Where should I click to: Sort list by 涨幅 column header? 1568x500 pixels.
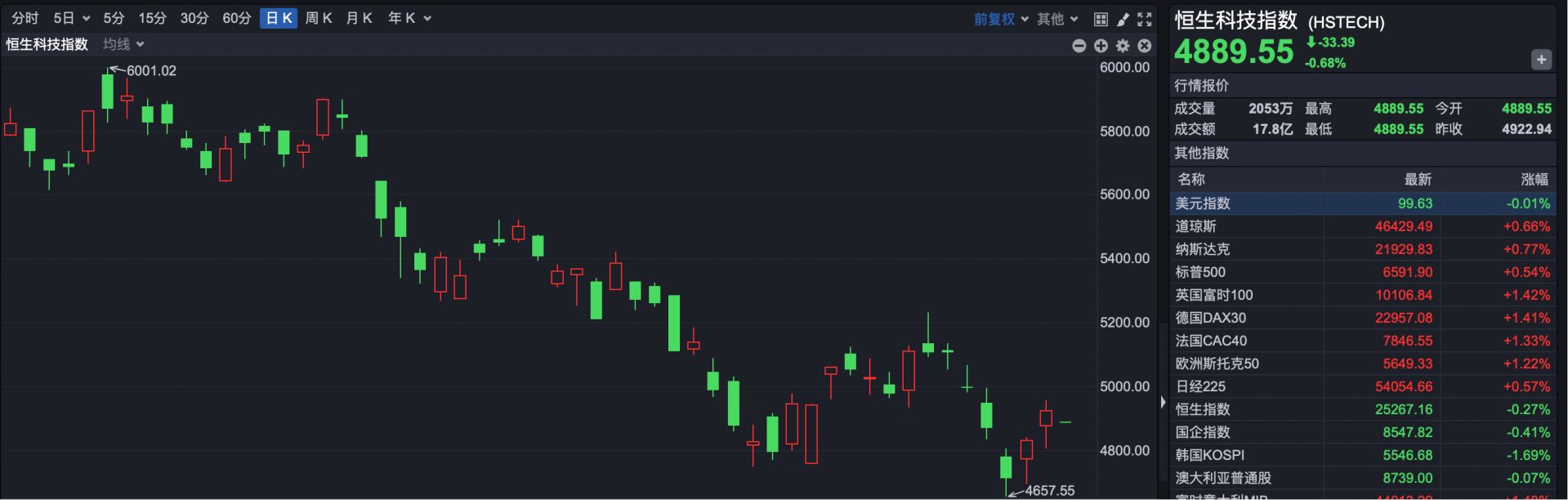click(1534, 179)
